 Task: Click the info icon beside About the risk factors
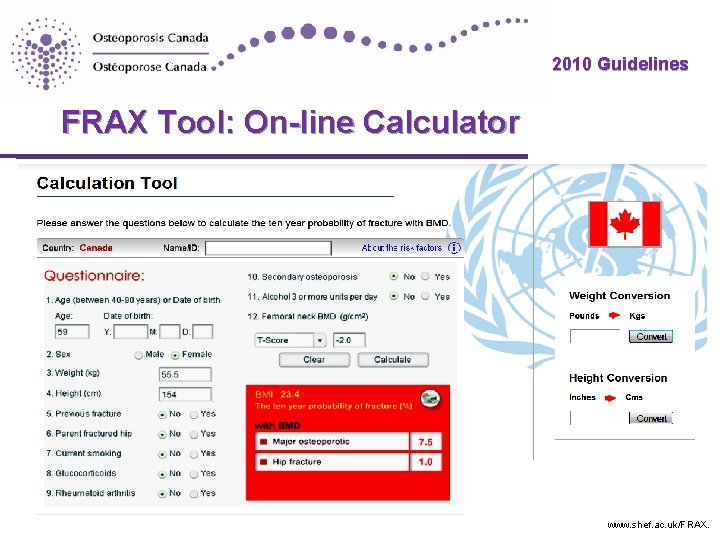454,248
